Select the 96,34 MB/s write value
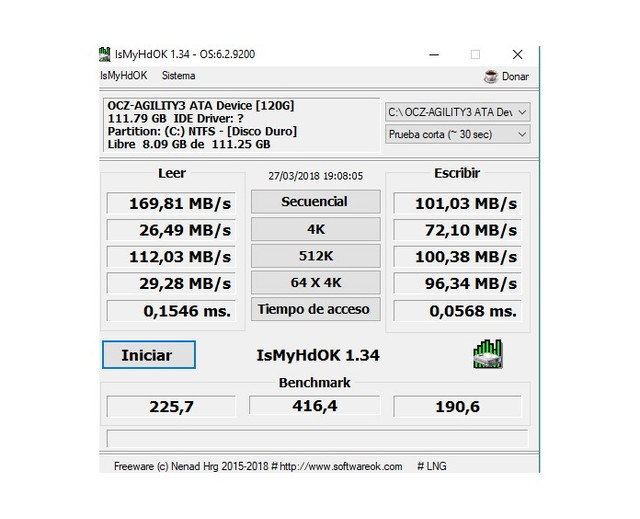Screen dimensions: 640x519 coord(458,283)
